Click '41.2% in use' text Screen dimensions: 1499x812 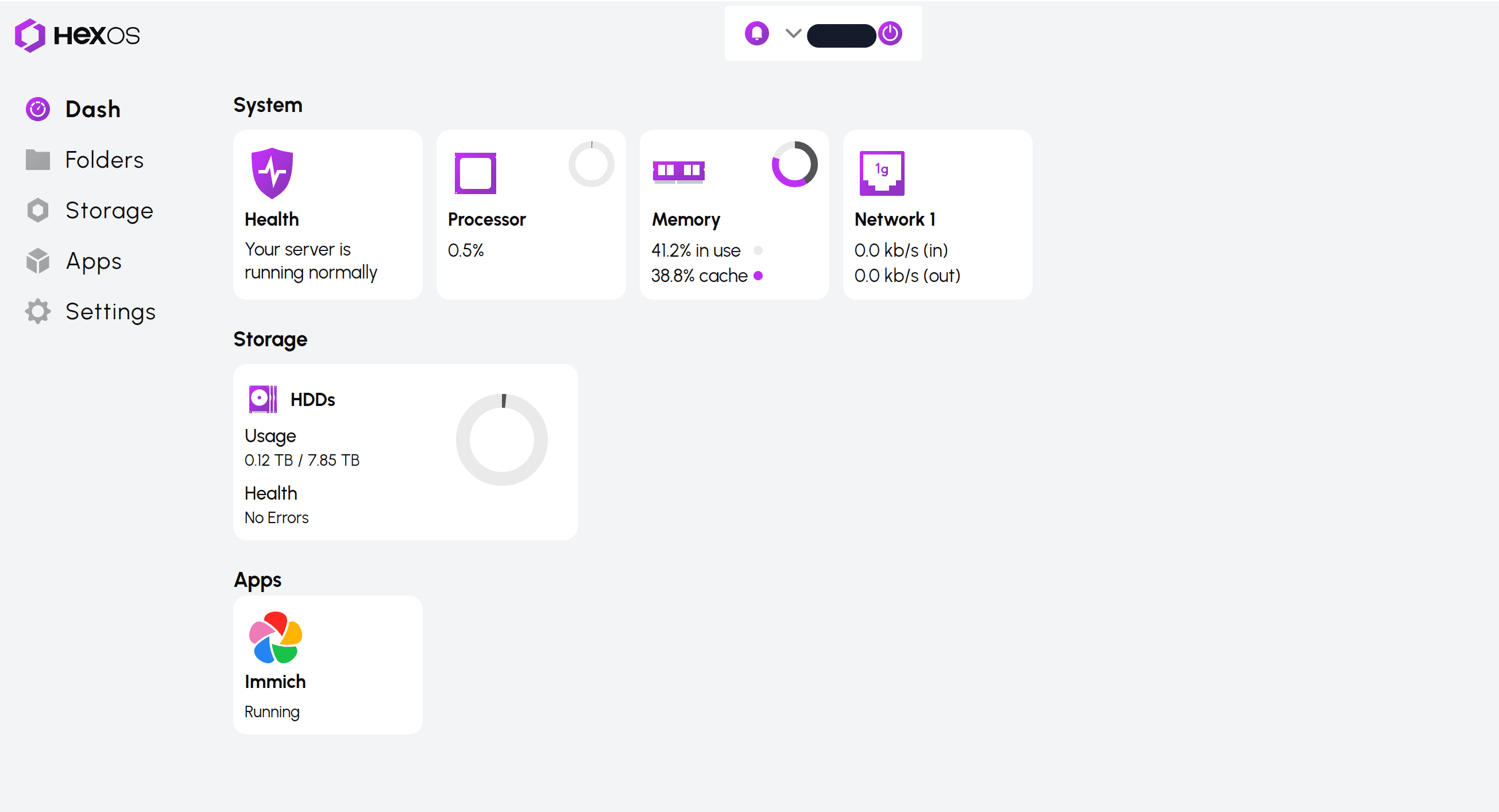[696, 250]
